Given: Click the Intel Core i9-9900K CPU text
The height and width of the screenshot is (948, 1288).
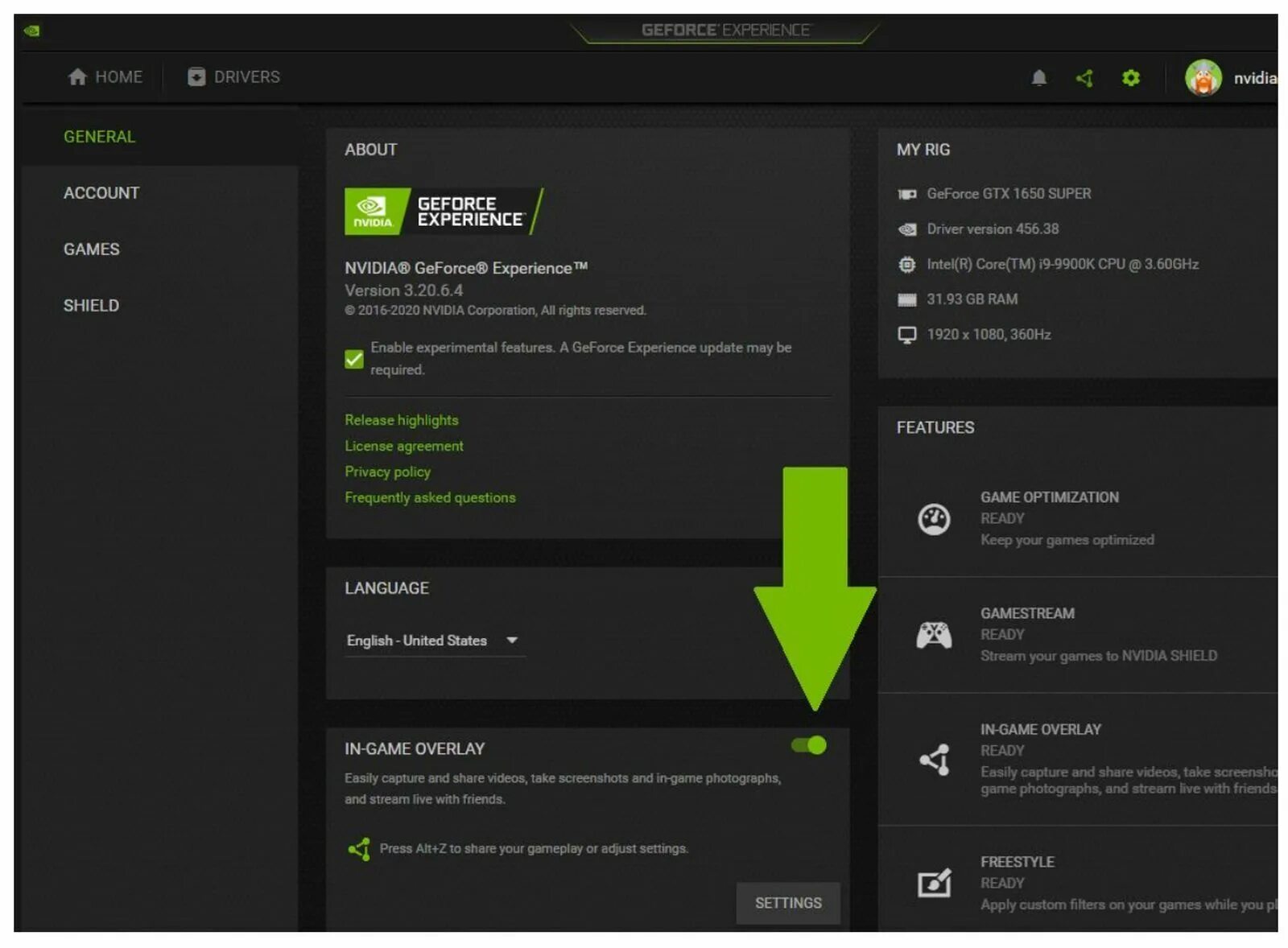Looking at the screenshot, I should tap(1063, 264).
